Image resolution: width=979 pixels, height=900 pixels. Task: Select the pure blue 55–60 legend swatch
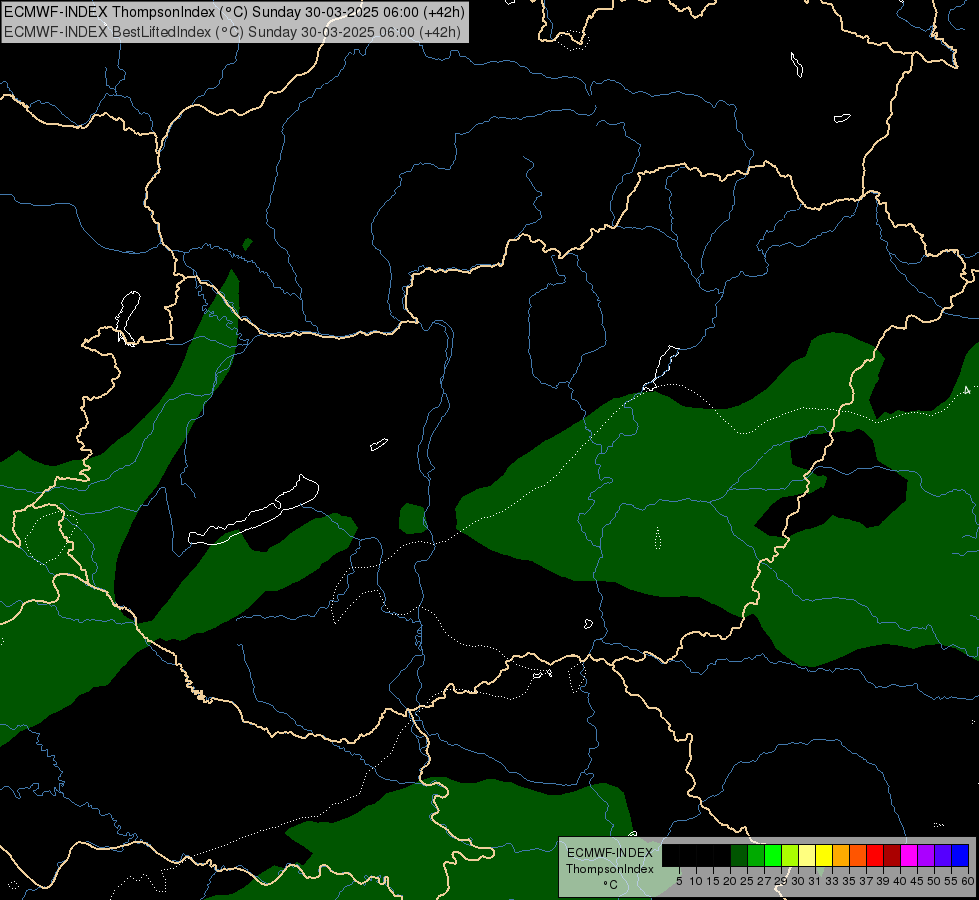click(960, 855)
